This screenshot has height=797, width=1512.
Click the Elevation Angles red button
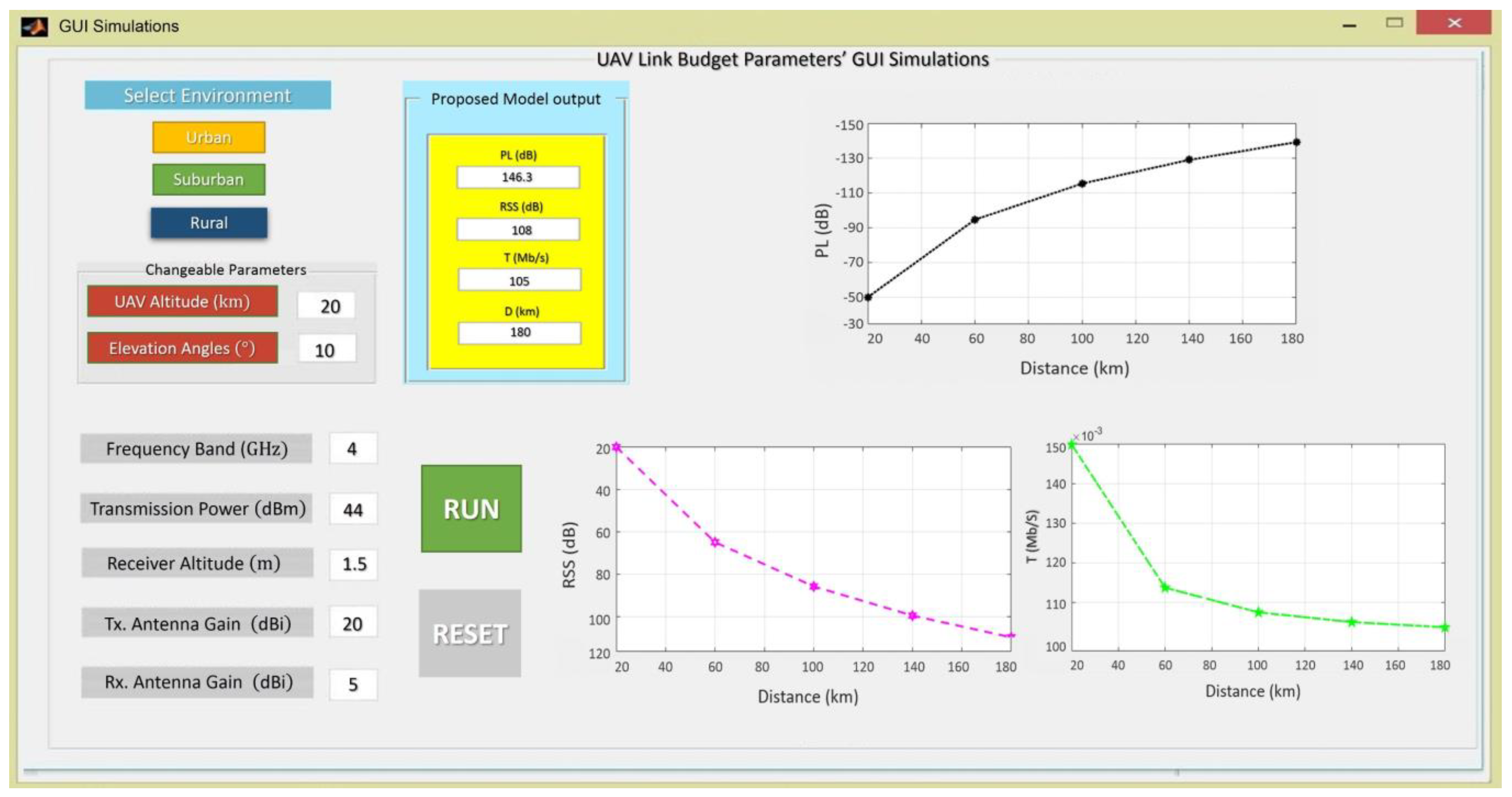tap(182, 348)
